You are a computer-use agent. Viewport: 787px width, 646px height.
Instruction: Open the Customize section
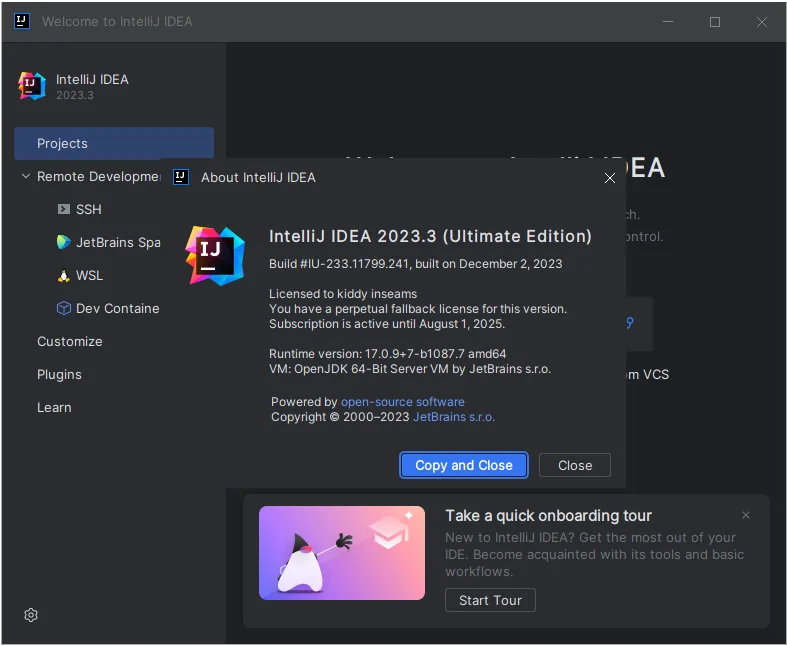point(70,342)
